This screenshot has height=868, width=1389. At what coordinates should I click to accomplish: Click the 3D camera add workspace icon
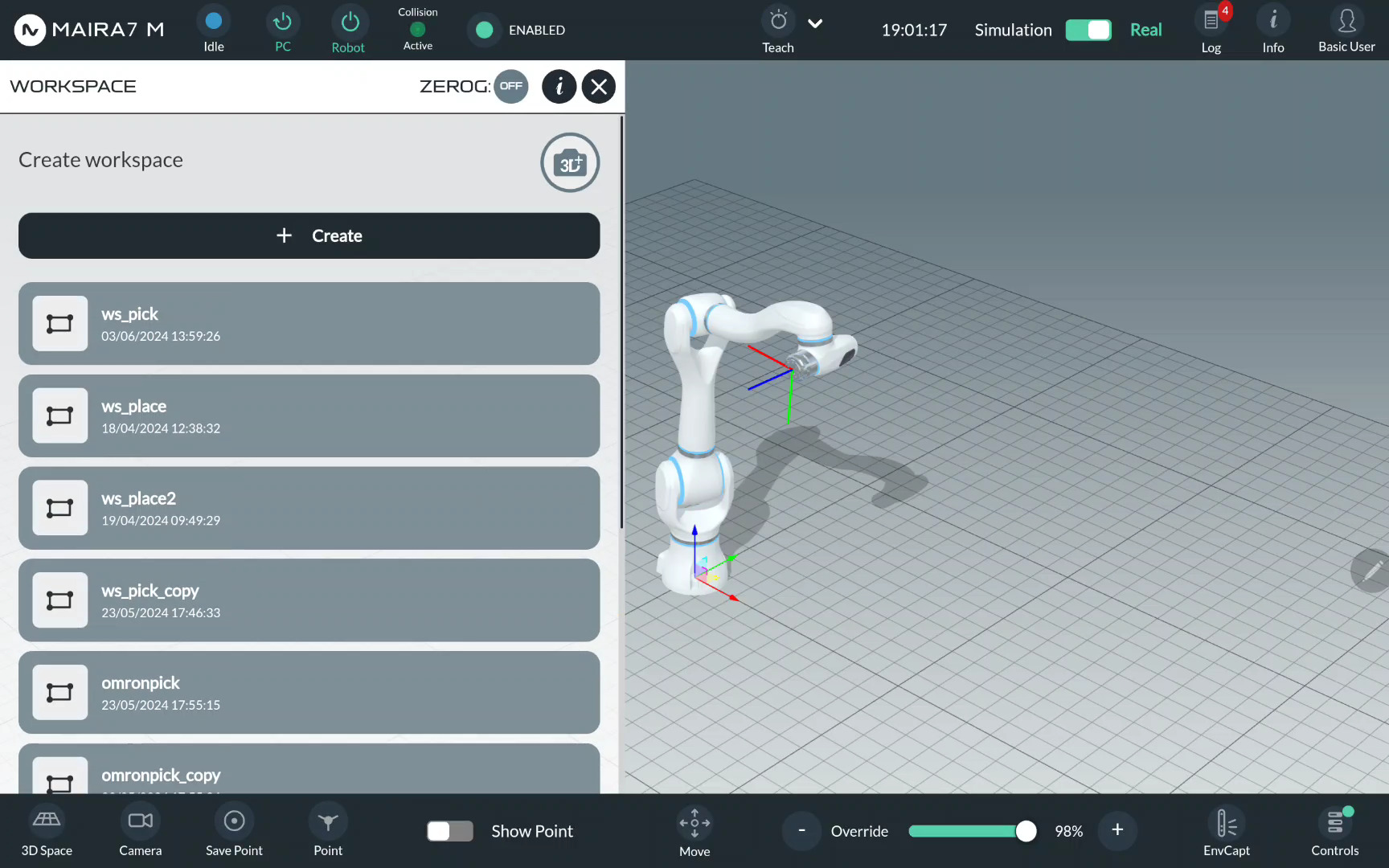tap(570, 162)
